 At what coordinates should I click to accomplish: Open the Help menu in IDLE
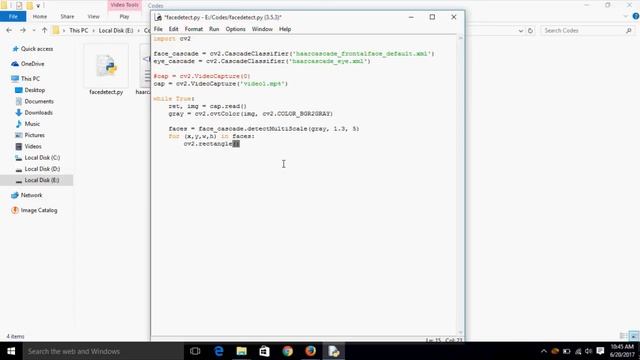tap(285, 29)
